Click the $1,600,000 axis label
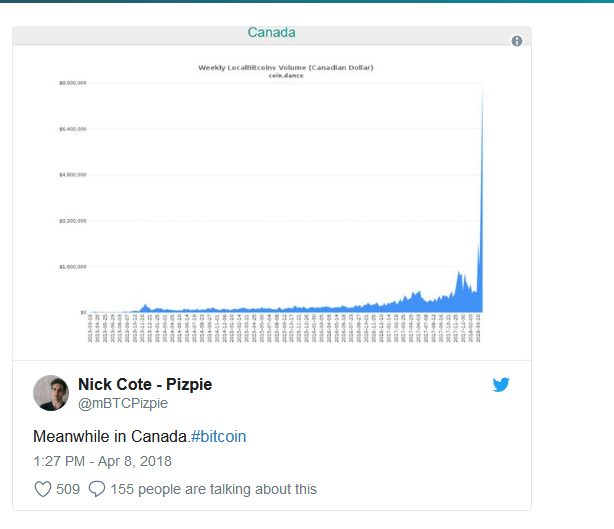 [73, 266]
